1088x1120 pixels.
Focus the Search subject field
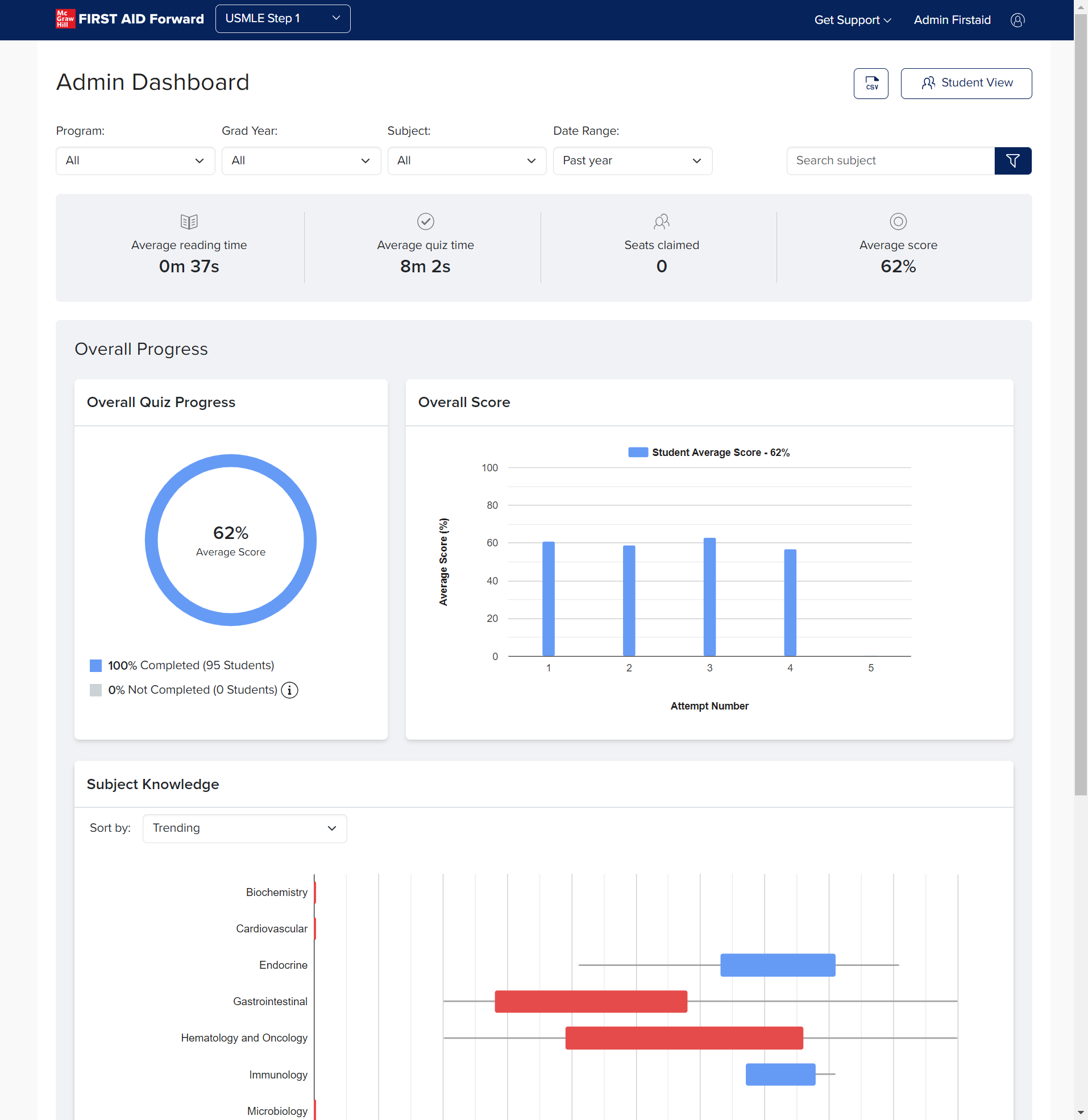(890, 160)
